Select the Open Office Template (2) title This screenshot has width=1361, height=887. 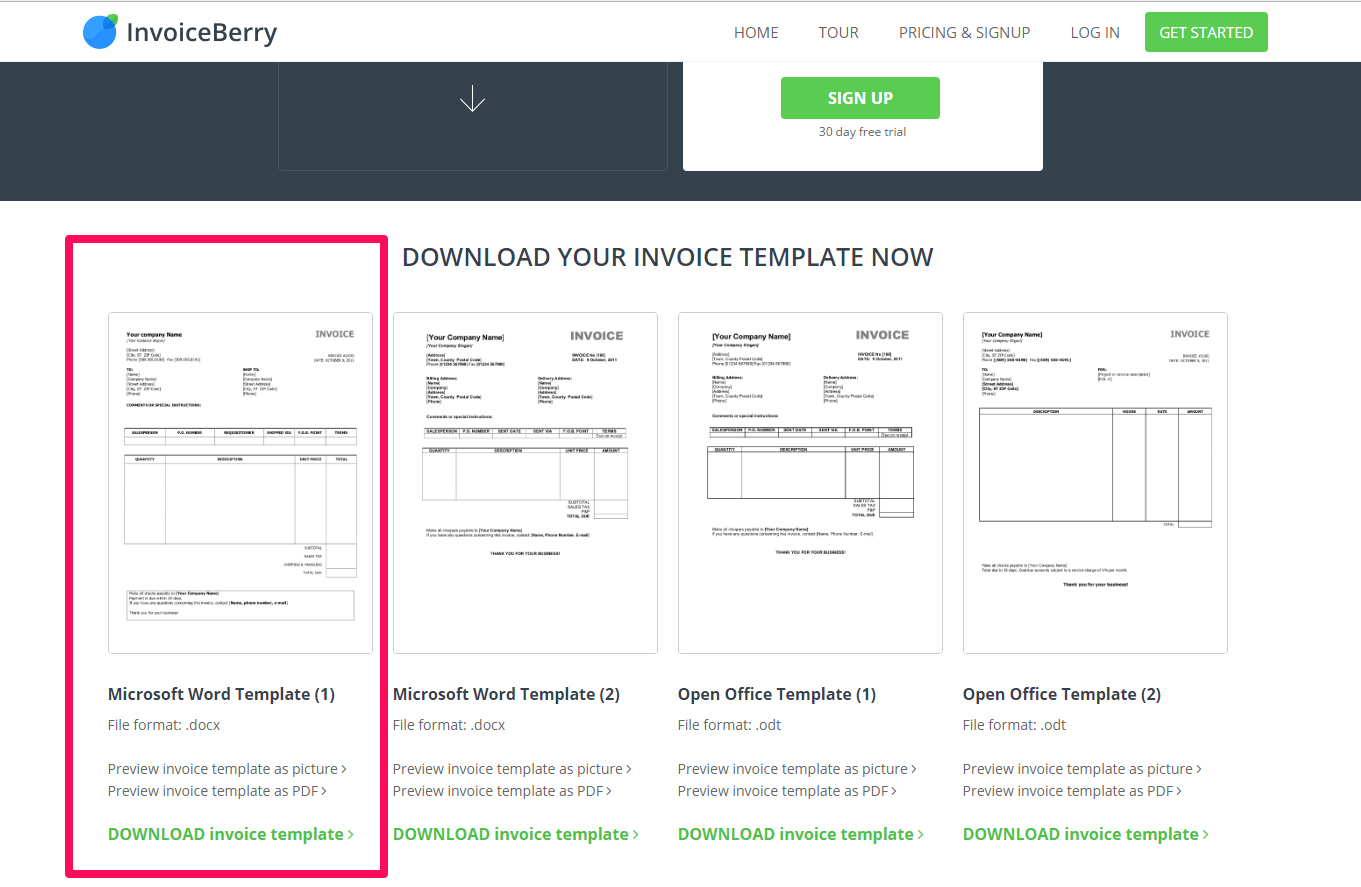pos(1062,694)
